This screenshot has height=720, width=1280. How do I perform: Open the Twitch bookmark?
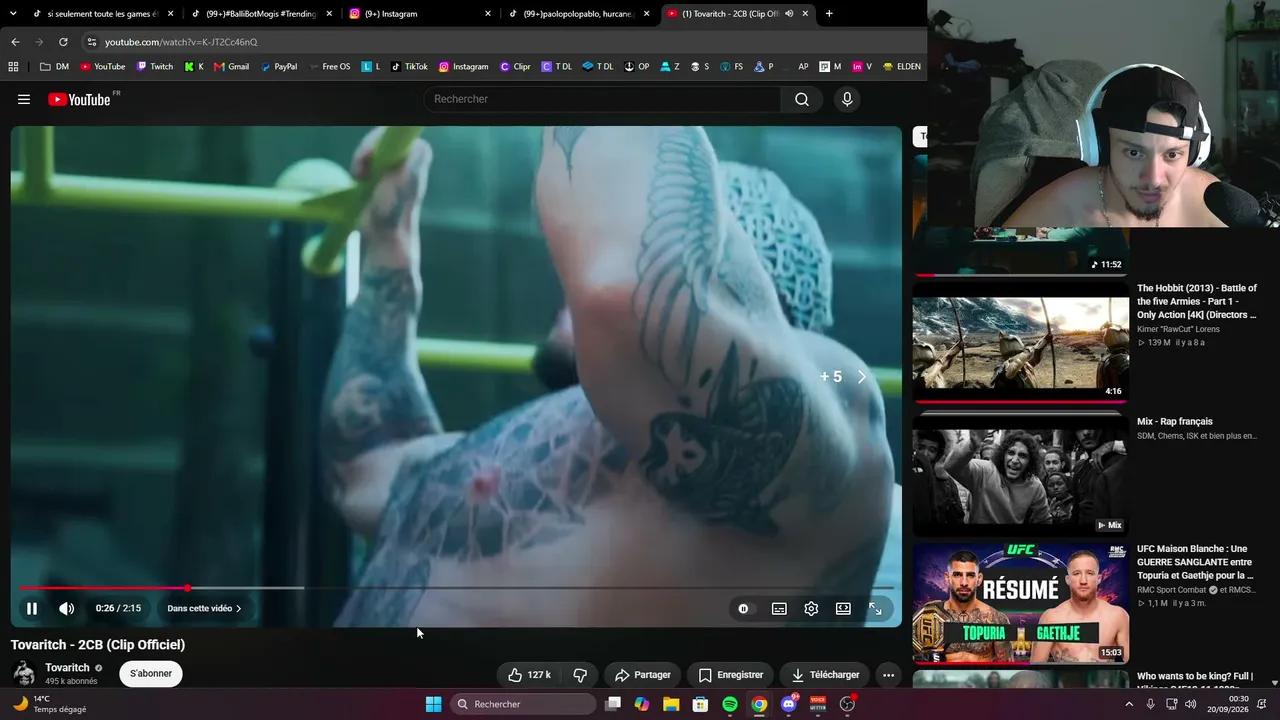coord(154,67)
